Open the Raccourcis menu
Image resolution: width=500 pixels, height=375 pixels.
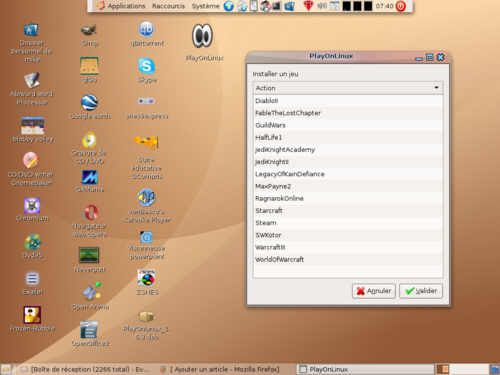click(x=168, y=6)
